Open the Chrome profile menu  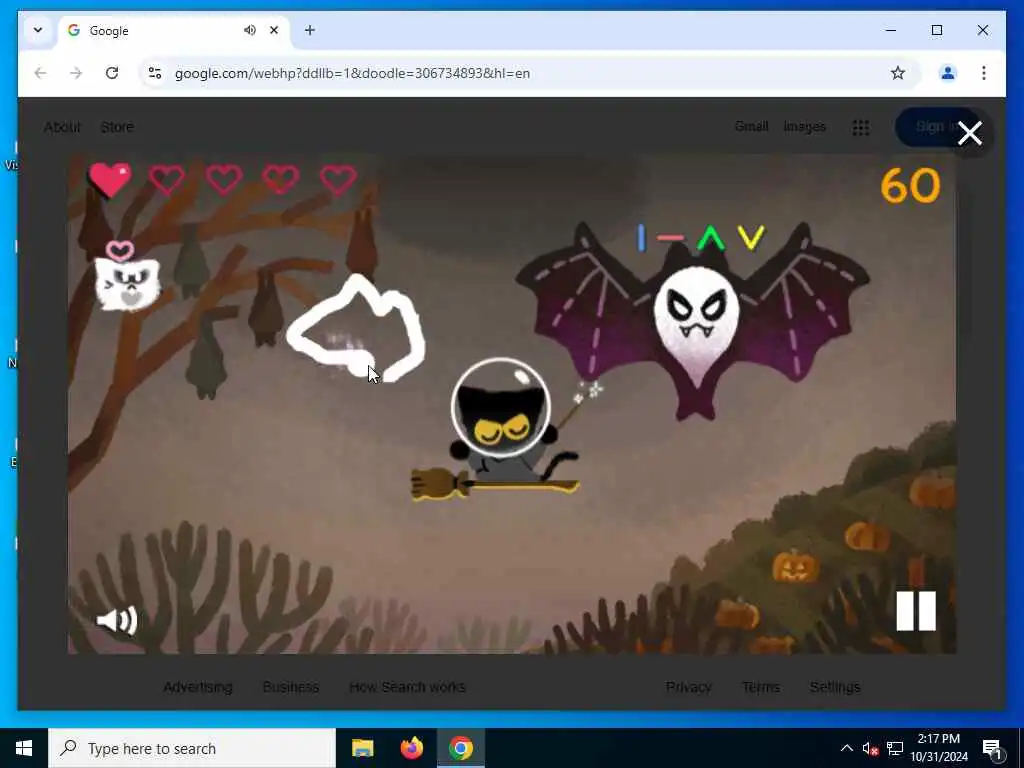pos(948,73)
